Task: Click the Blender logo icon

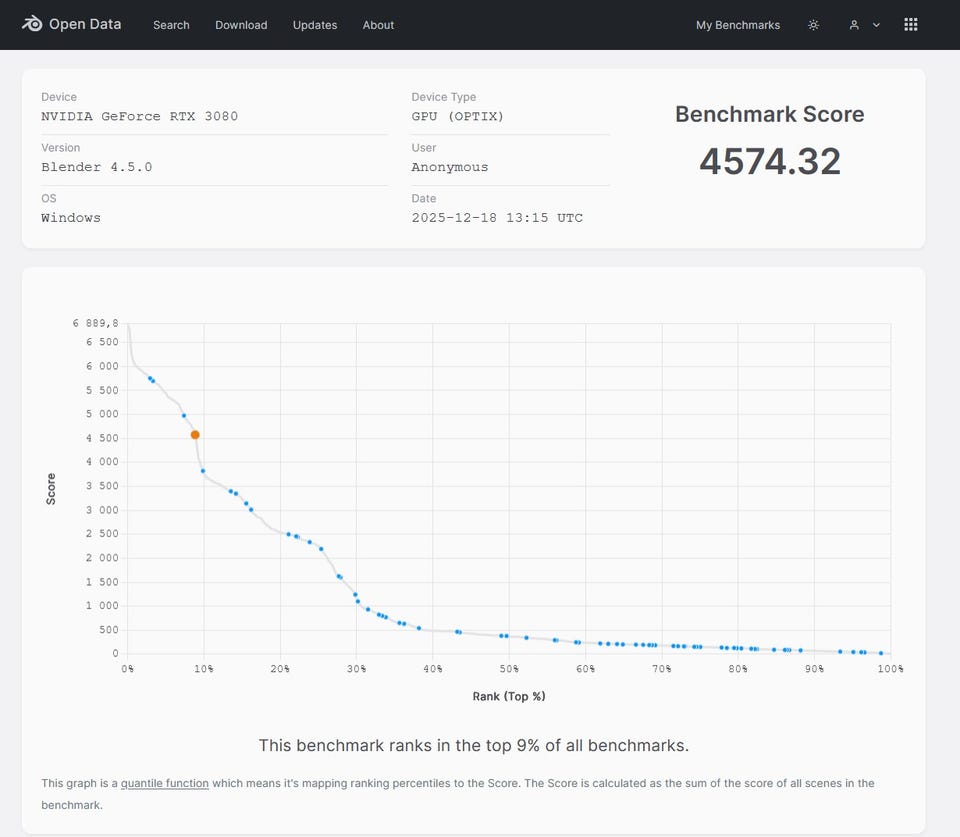Action: 32,24
